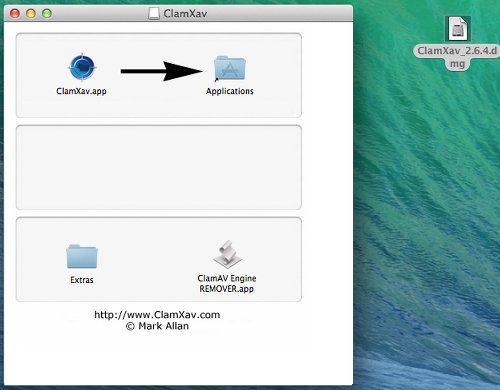Viewport: 500px width, 390px height.
Task: Click the "Extras" folder label
Action: tap(82, 280)
